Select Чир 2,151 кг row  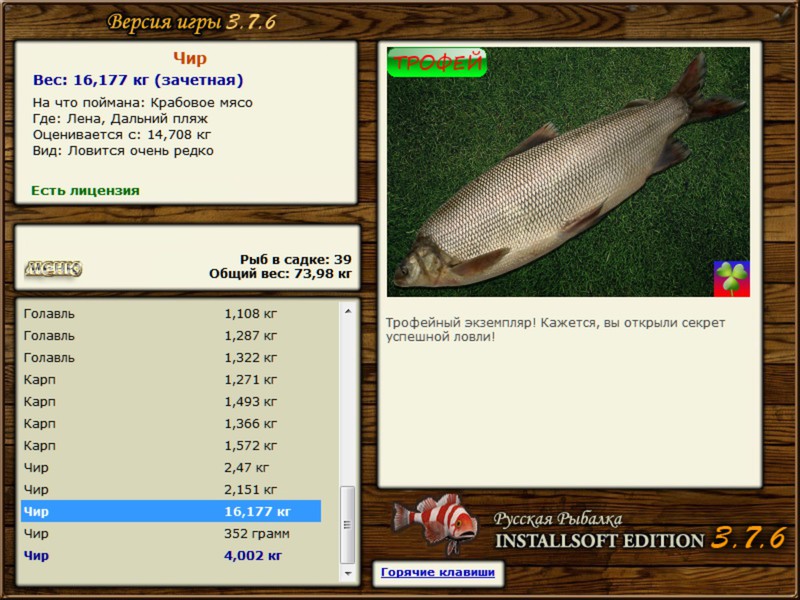coord(171,489)
